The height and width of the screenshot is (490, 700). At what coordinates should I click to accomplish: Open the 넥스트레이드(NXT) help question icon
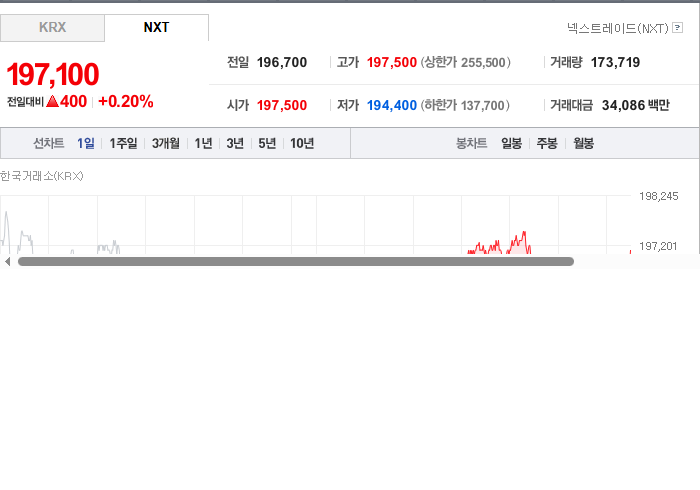(677, 28)
